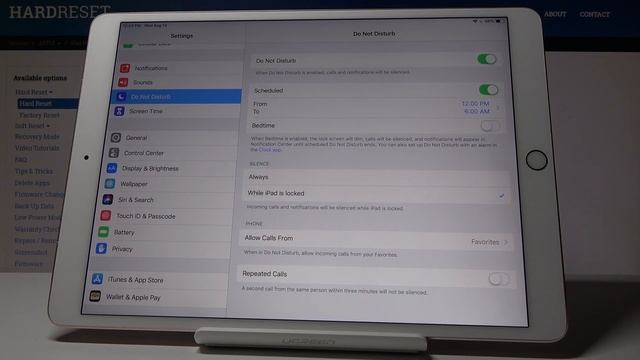Tap the Clock app link

[270, 150]
